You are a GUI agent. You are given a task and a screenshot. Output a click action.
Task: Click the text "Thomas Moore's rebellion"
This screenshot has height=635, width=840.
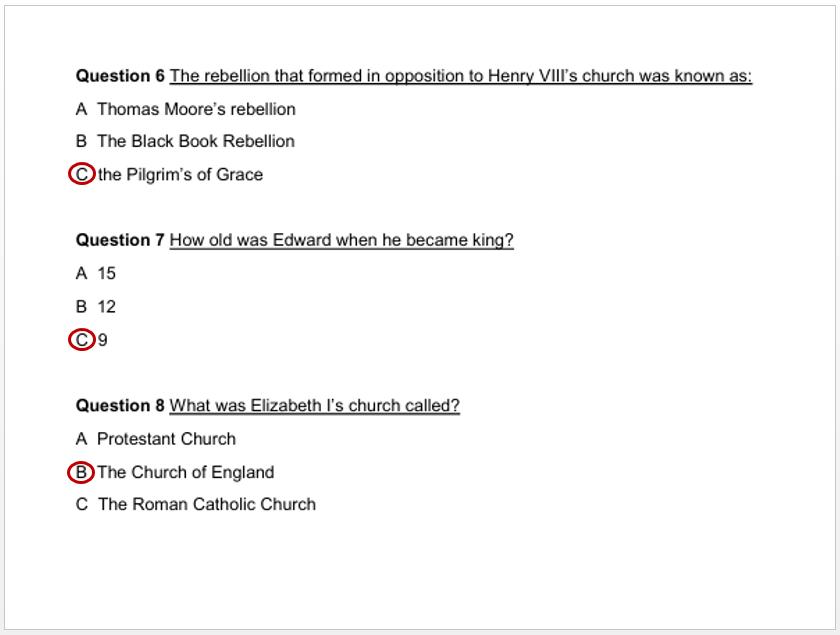(196, 109)
